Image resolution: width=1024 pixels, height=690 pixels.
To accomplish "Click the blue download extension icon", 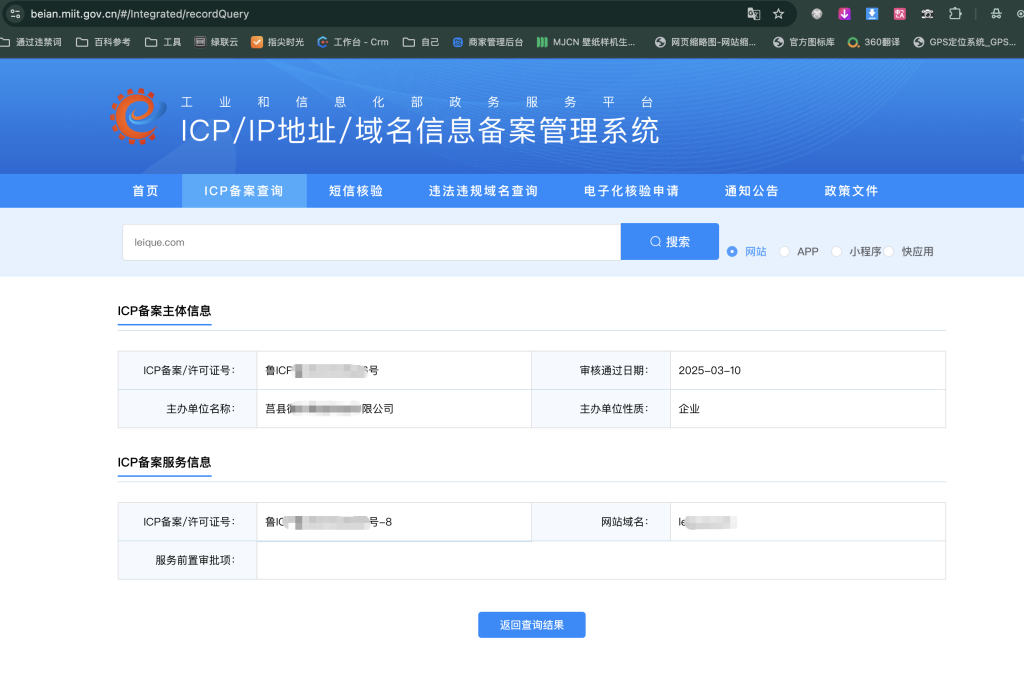I will click(x=872, y=14).
